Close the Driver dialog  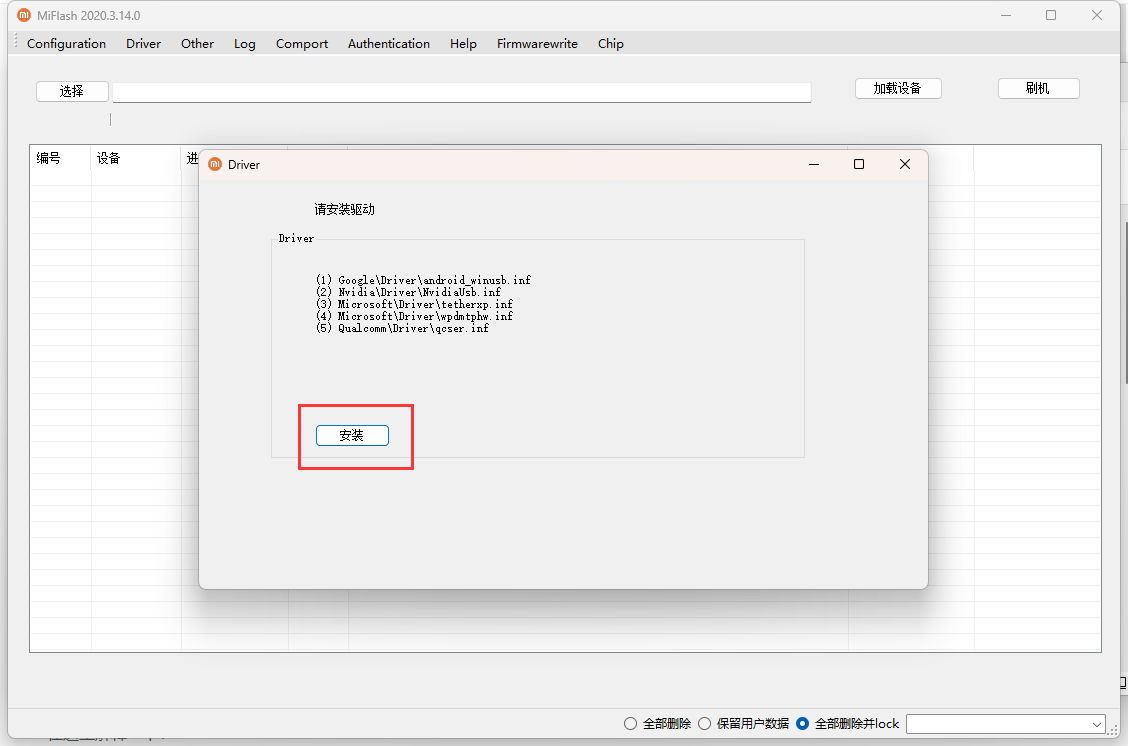coord(905,164)
